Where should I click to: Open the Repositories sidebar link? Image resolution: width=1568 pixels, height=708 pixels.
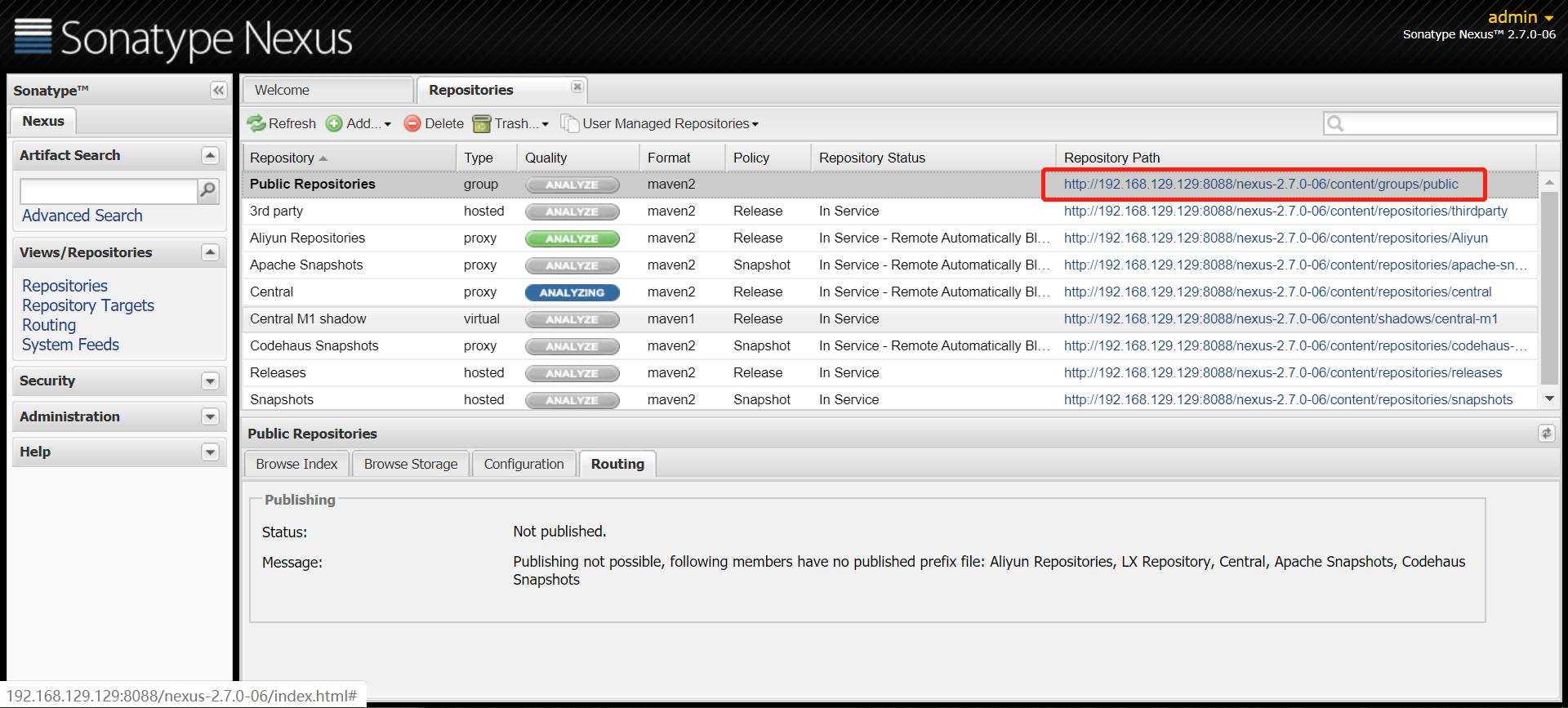click(x=65, y=286)
